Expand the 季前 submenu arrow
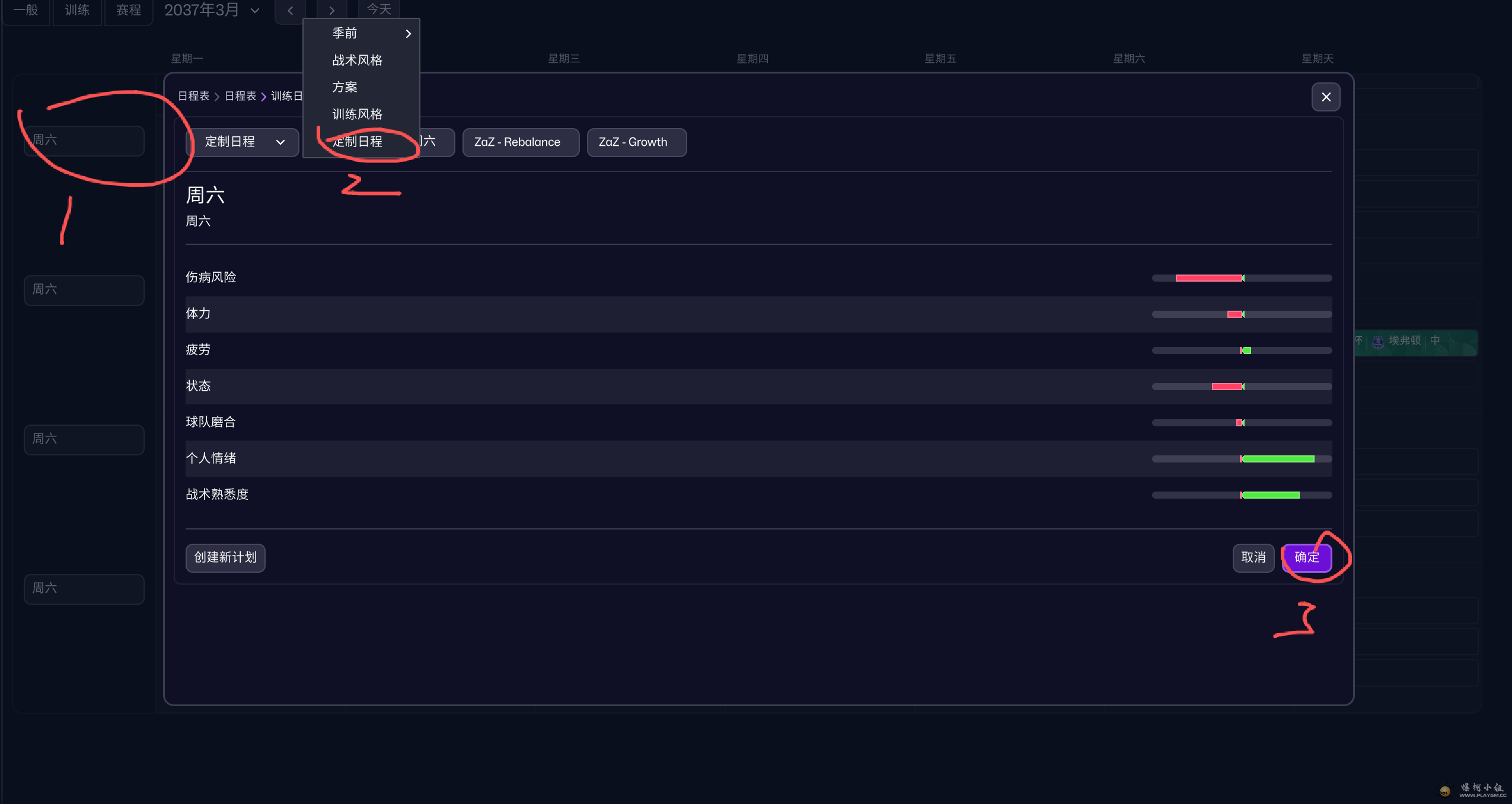This screenshot has width=1512, height=804. [x=408, y=34]
